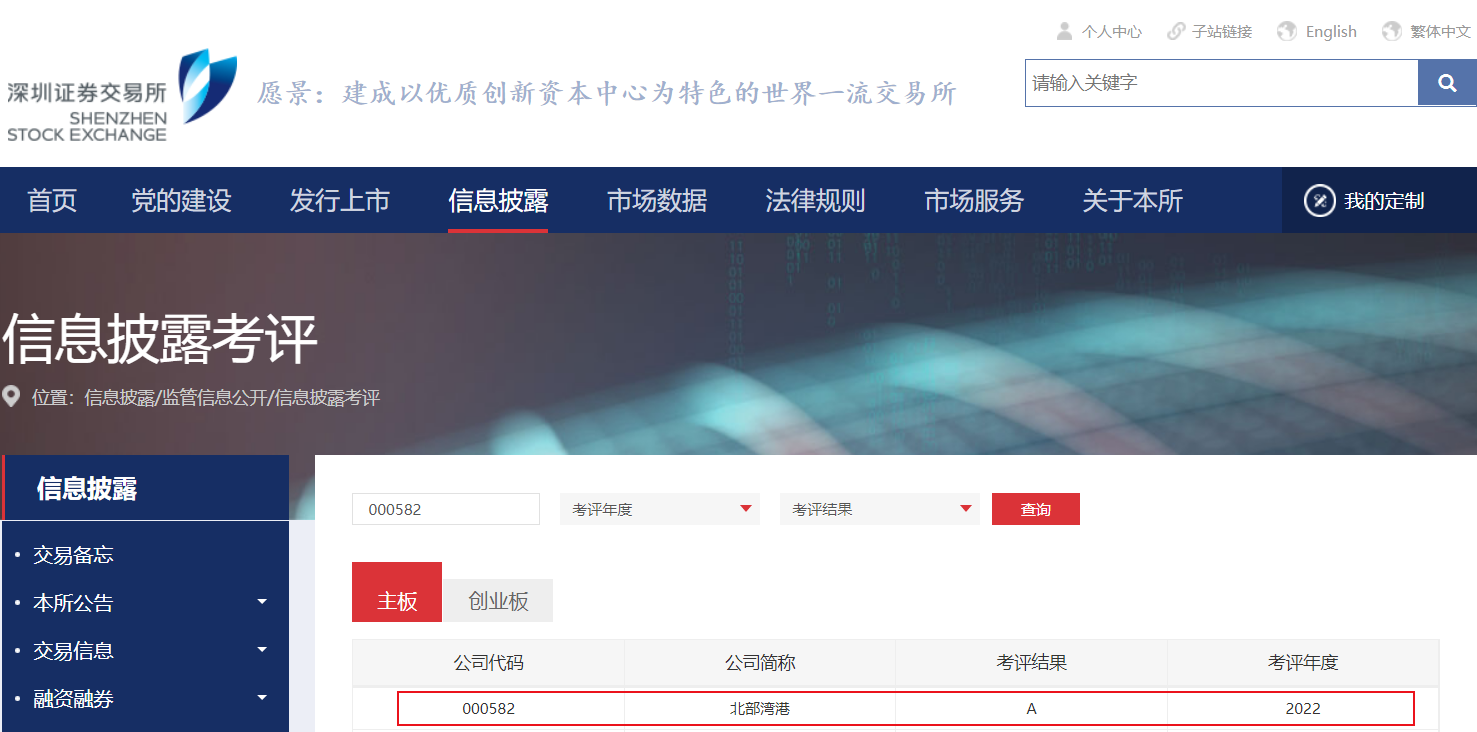
Task: Open 发行上市 menu
Action: pos(340,201)
